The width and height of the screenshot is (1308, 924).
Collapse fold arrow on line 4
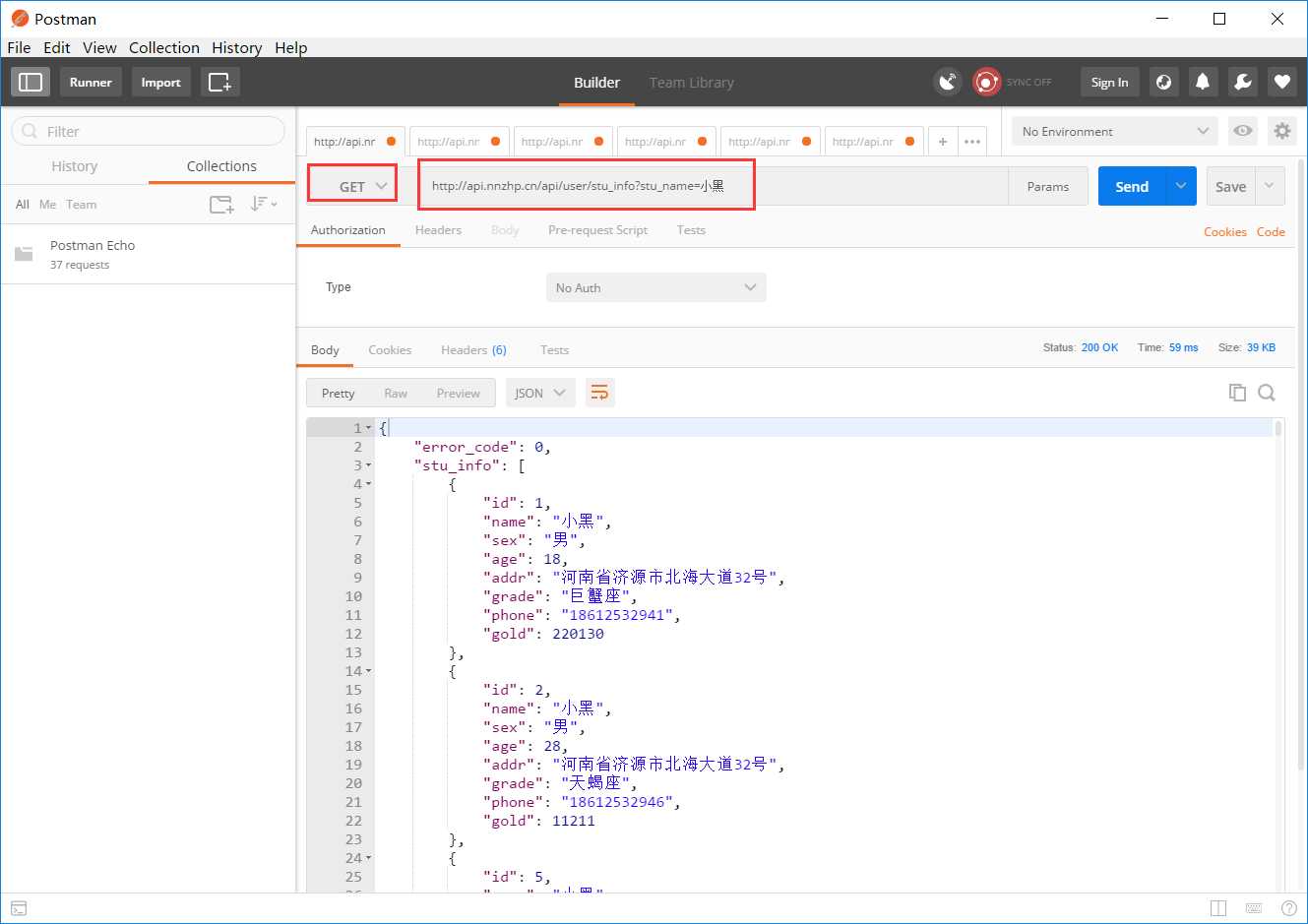(x=369, y=484)
